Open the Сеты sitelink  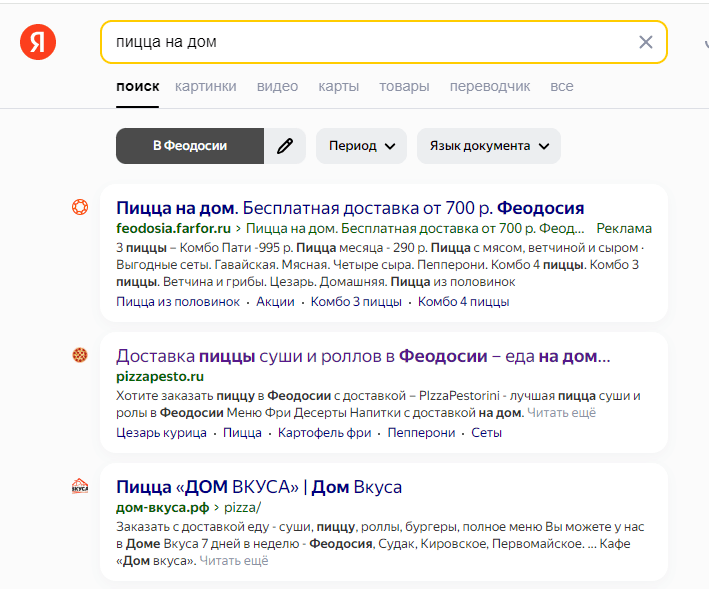487,433
